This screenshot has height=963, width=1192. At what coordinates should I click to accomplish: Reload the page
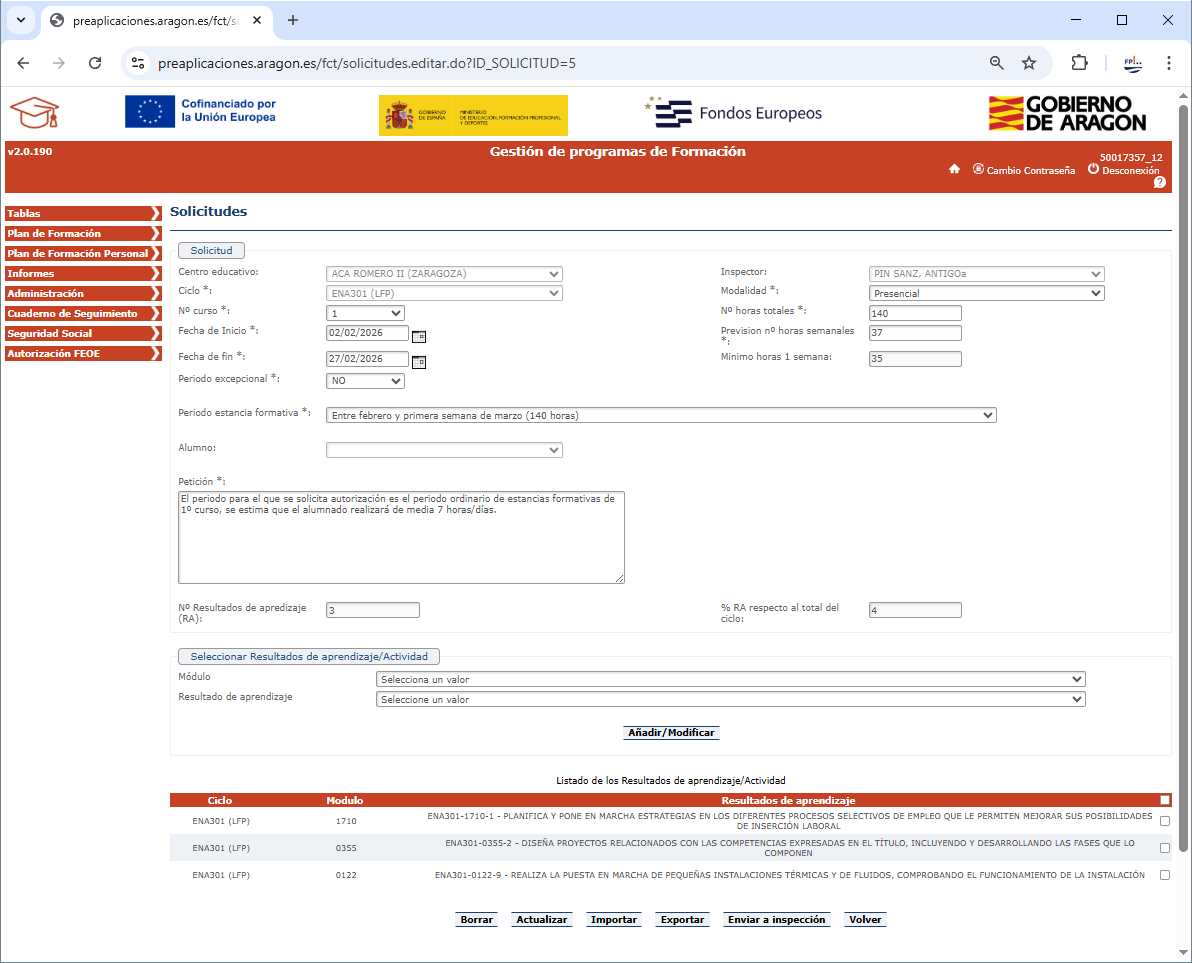click(x=95, y=63)
